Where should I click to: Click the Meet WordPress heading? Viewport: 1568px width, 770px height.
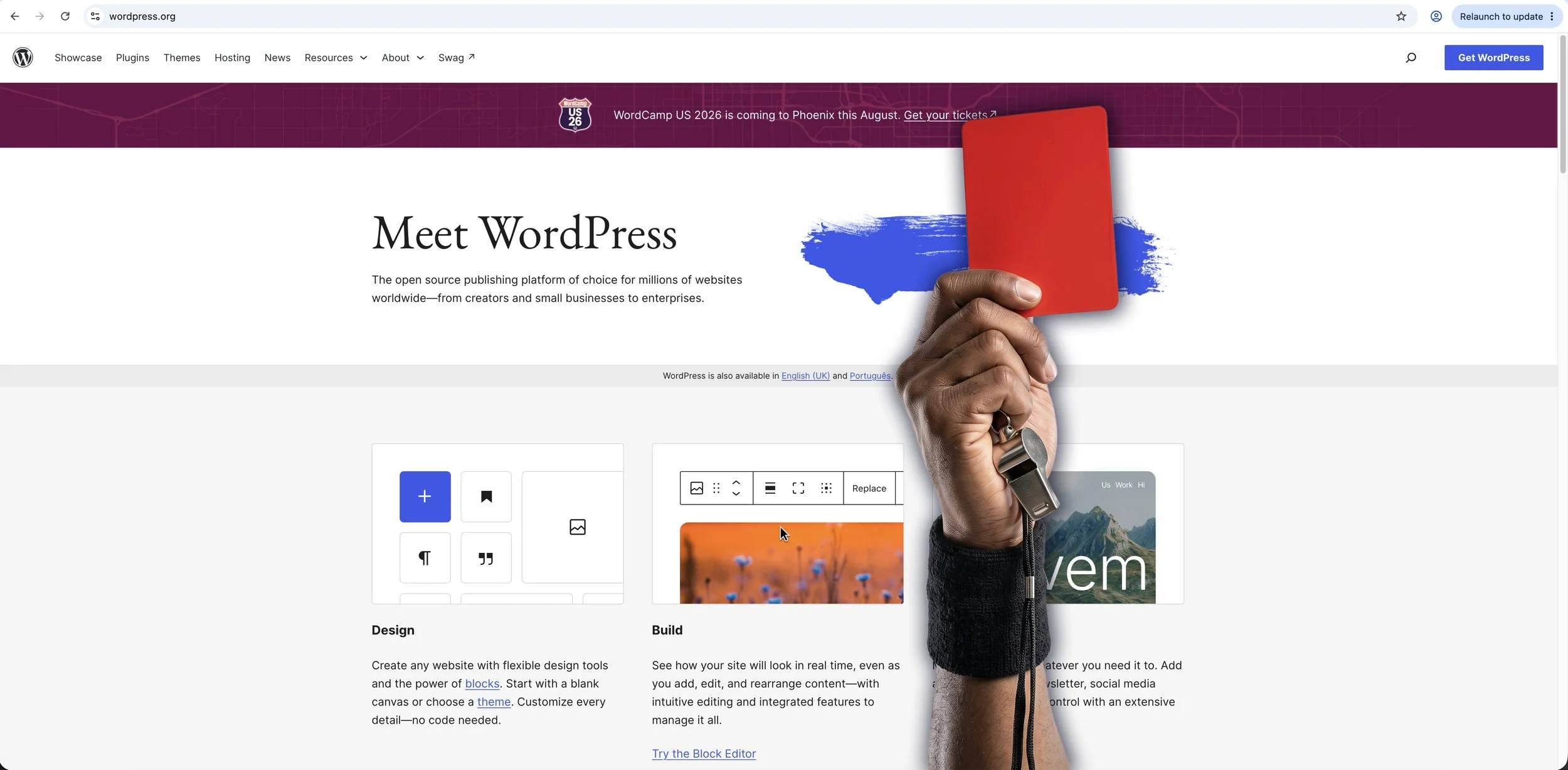(524, 233)
